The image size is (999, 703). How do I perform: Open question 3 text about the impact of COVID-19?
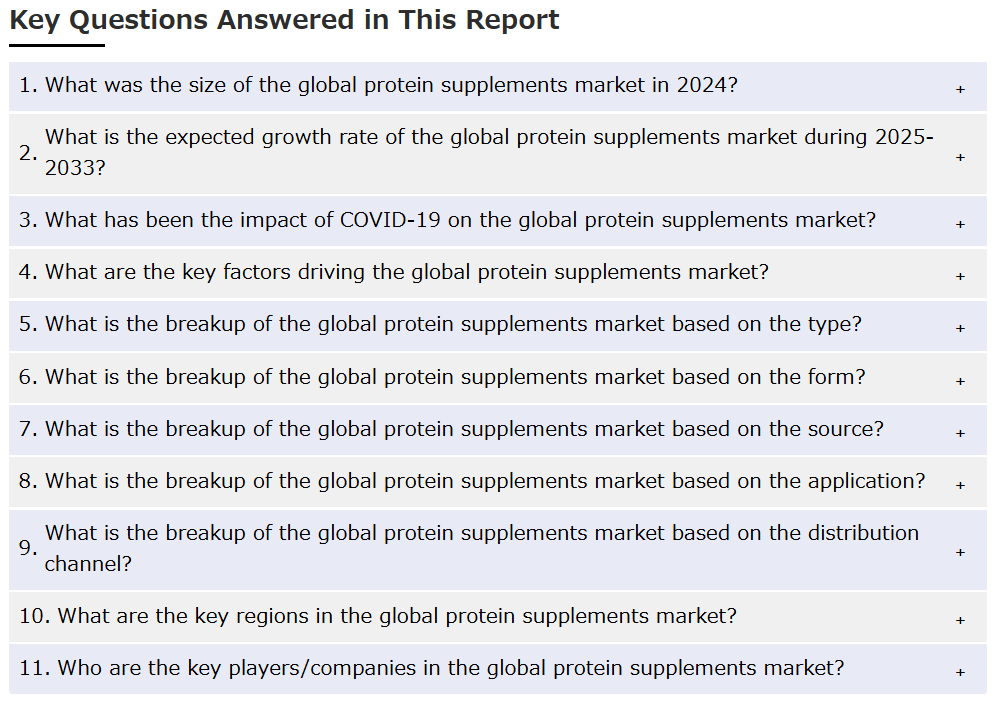pos(459,220)
